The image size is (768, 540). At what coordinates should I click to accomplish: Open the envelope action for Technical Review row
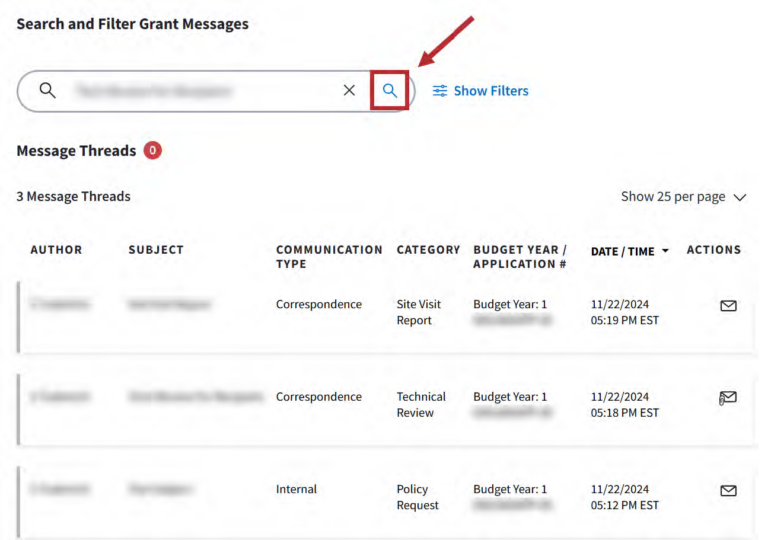coord(728,398)
